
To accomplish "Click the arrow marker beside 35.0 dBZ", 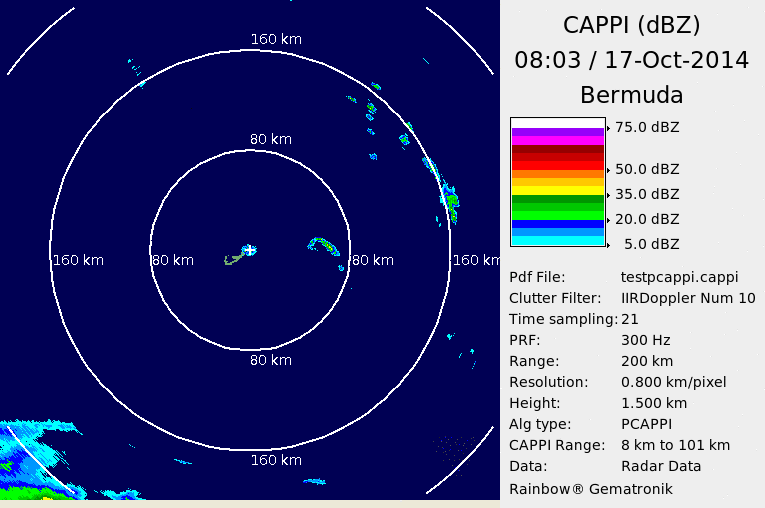I will 608,195.
